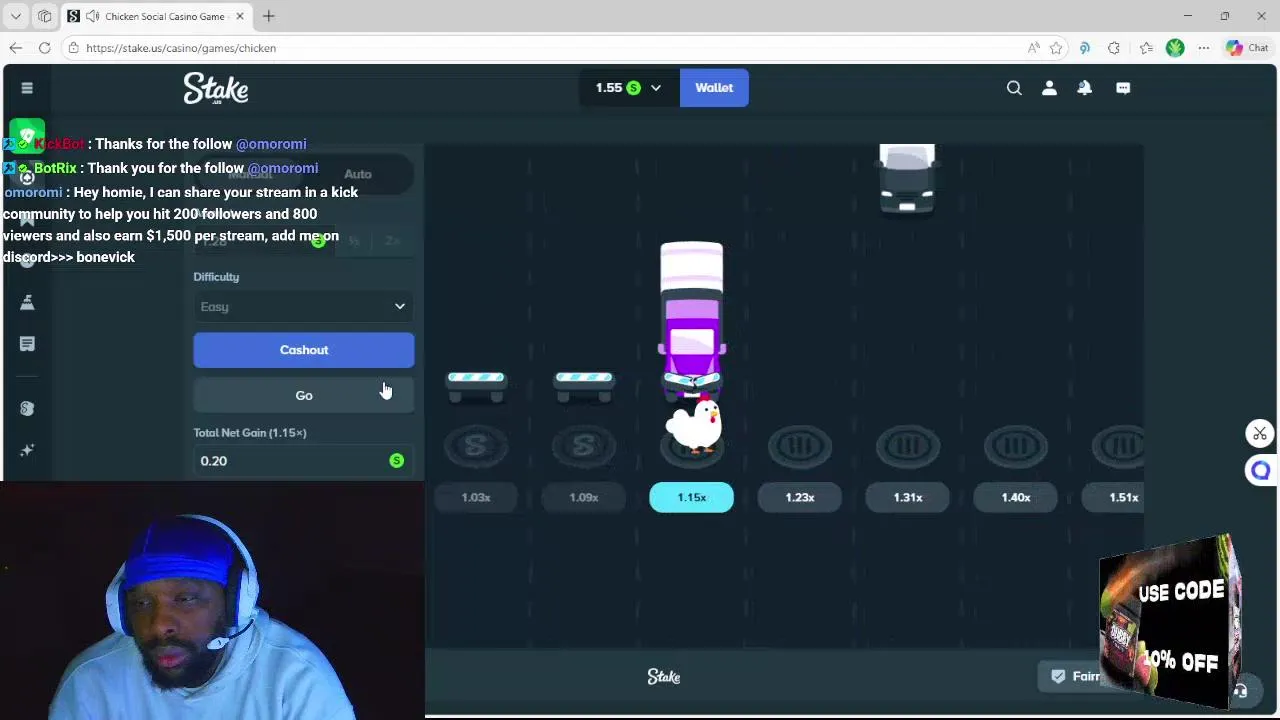Click the 1.15x multiplier tile
Screen dimensions: 1280x720
(x=692, y=497)
